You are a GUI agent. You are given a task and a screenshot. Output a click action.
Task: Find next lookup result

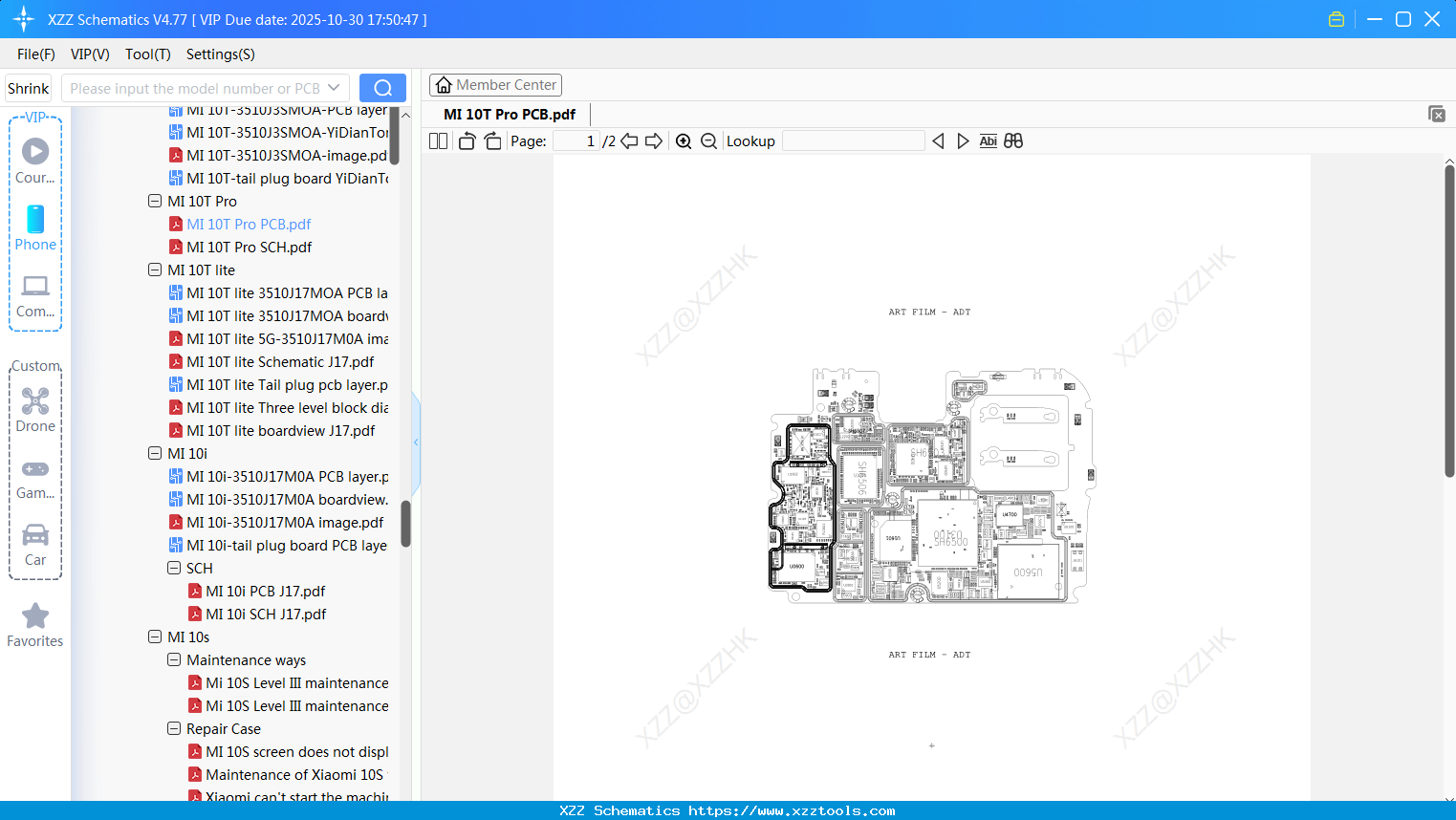click(963, 140)
